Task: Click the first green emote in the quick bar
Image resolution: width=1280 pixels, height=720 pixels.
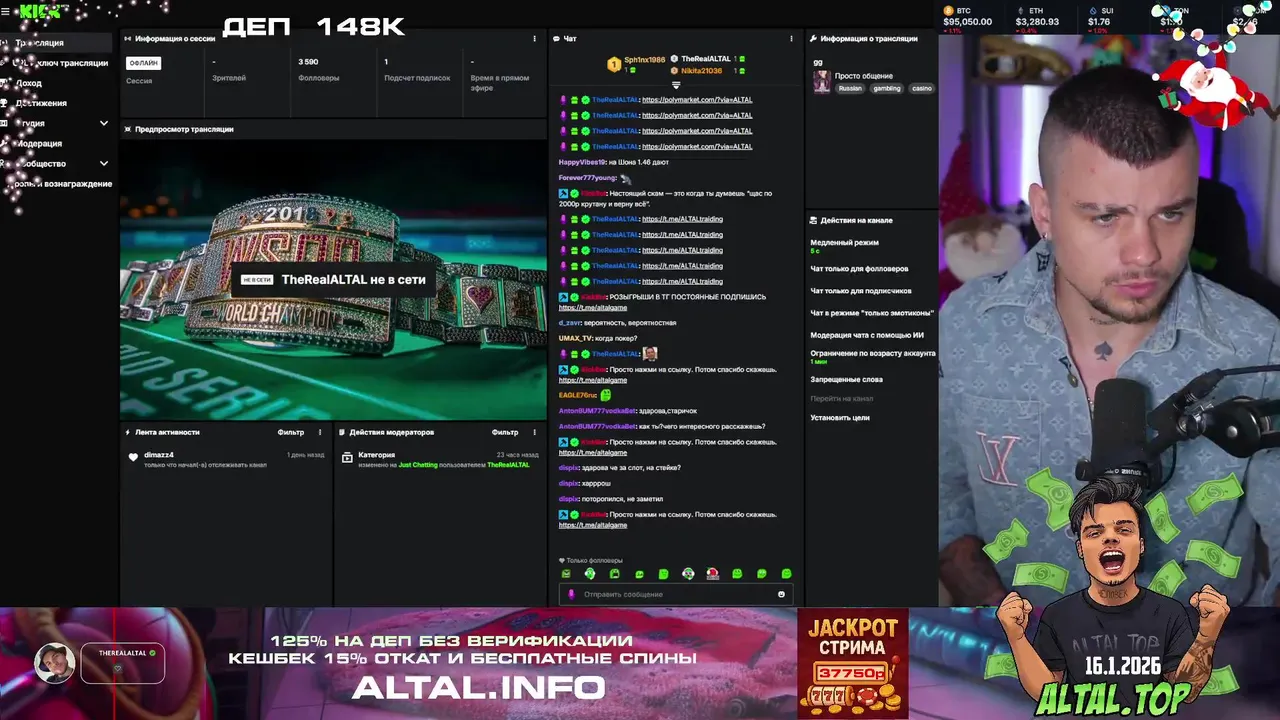Action: pyautogui.click(x=566, y=574)
